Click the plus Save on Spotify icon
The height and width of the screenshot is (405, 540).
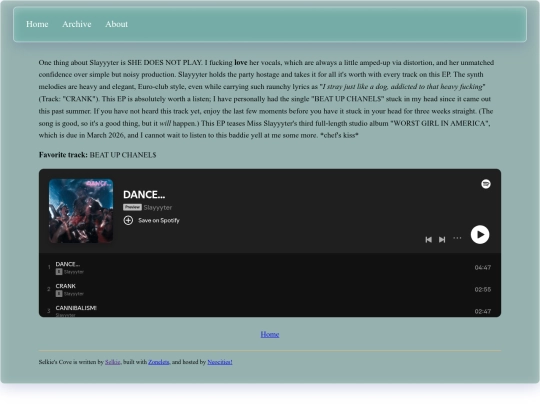click(x=128, y=220)
